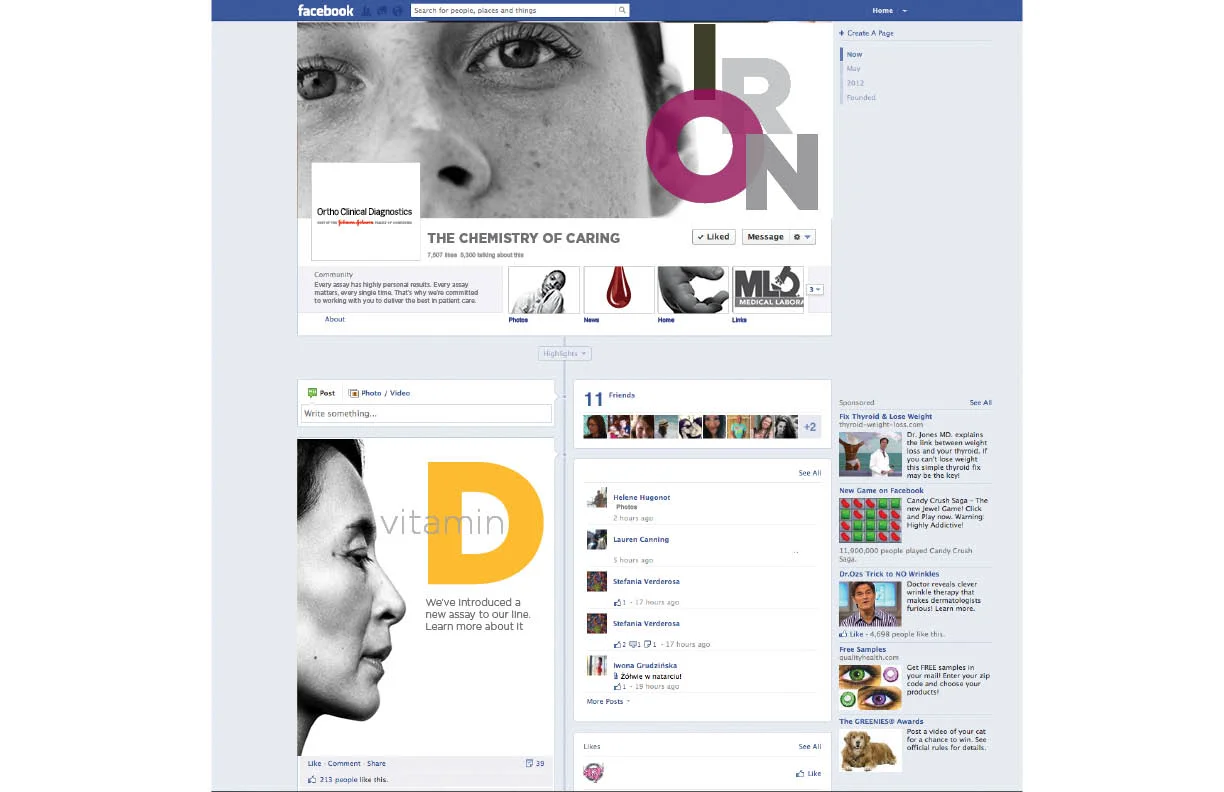Image resolution: width=1224 pixels, height=792 pixels.
Task: Click Share under the vitamin D post
Action: click(376, 764)
